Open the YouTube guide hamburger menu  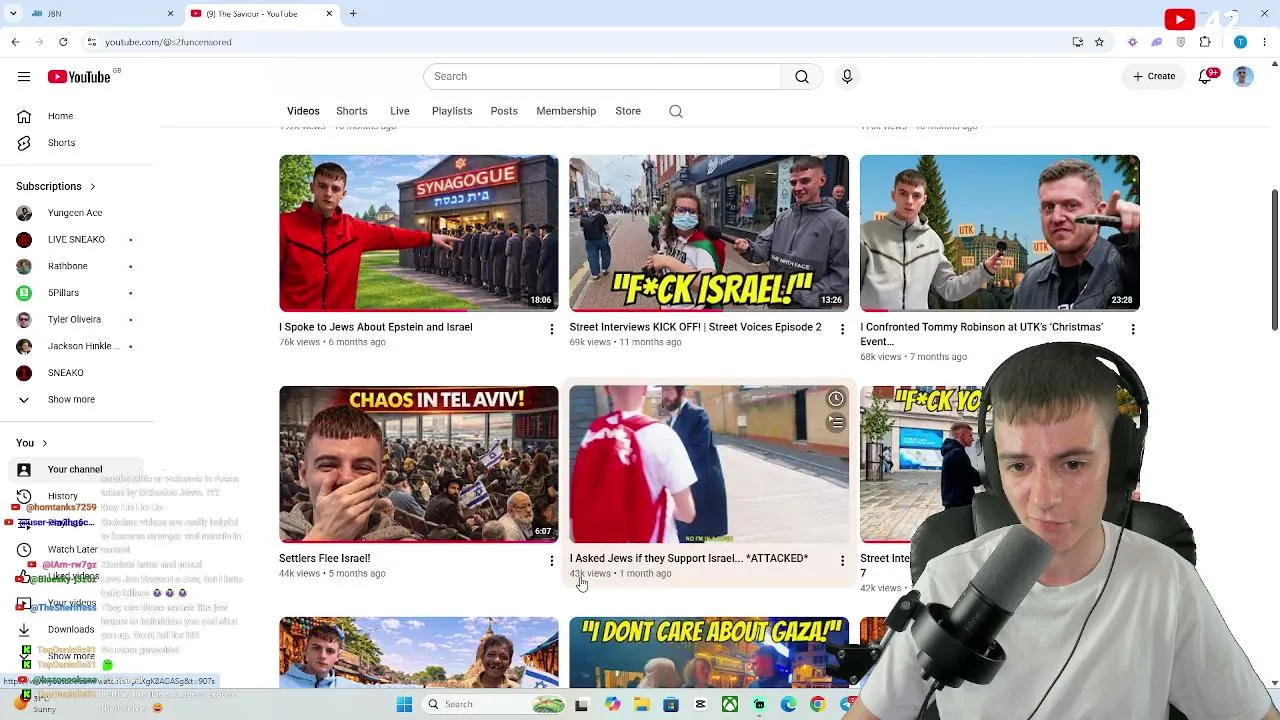[x=24, y=76]
